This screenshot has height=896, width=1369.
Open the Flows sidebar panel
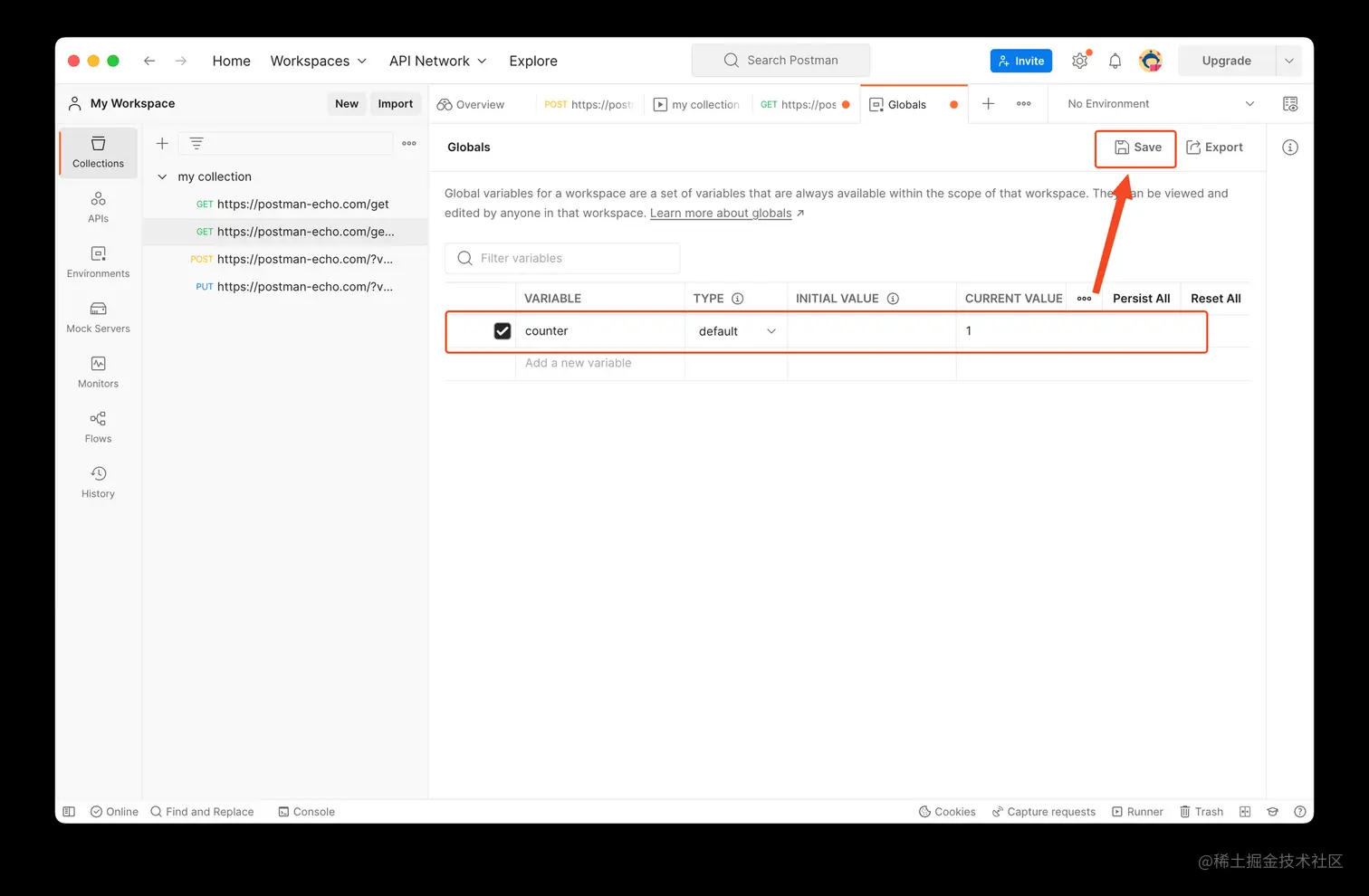(x=98, y=427)
